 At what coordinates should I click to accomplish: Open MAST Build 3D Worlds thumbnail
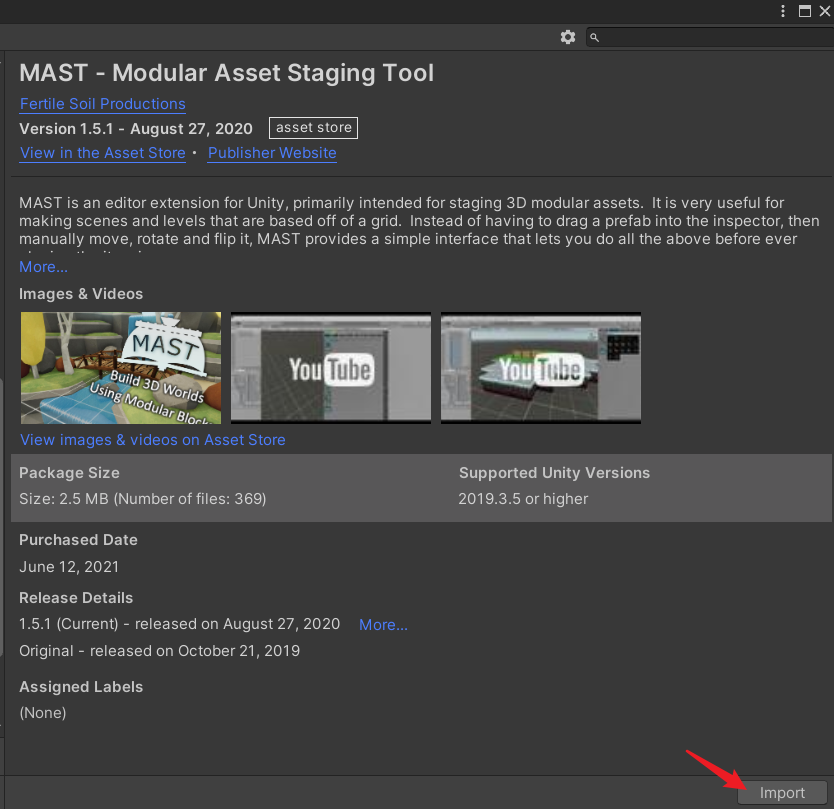click(121, 368)
